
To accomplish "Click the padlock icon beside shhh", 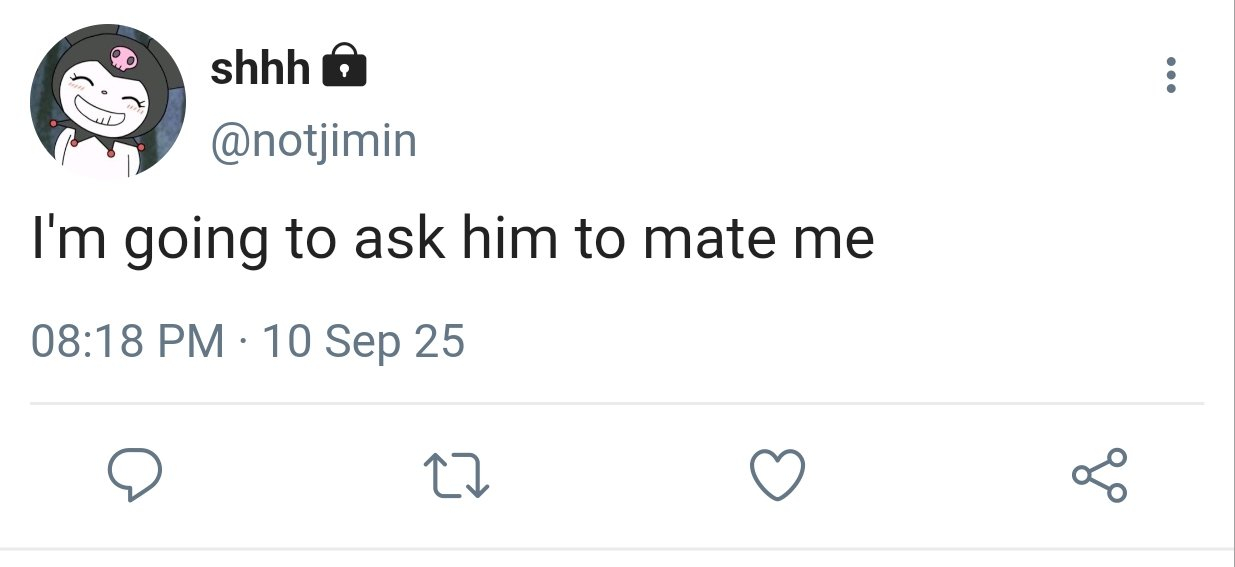I will pyautogui.click(x=345, y=66).
